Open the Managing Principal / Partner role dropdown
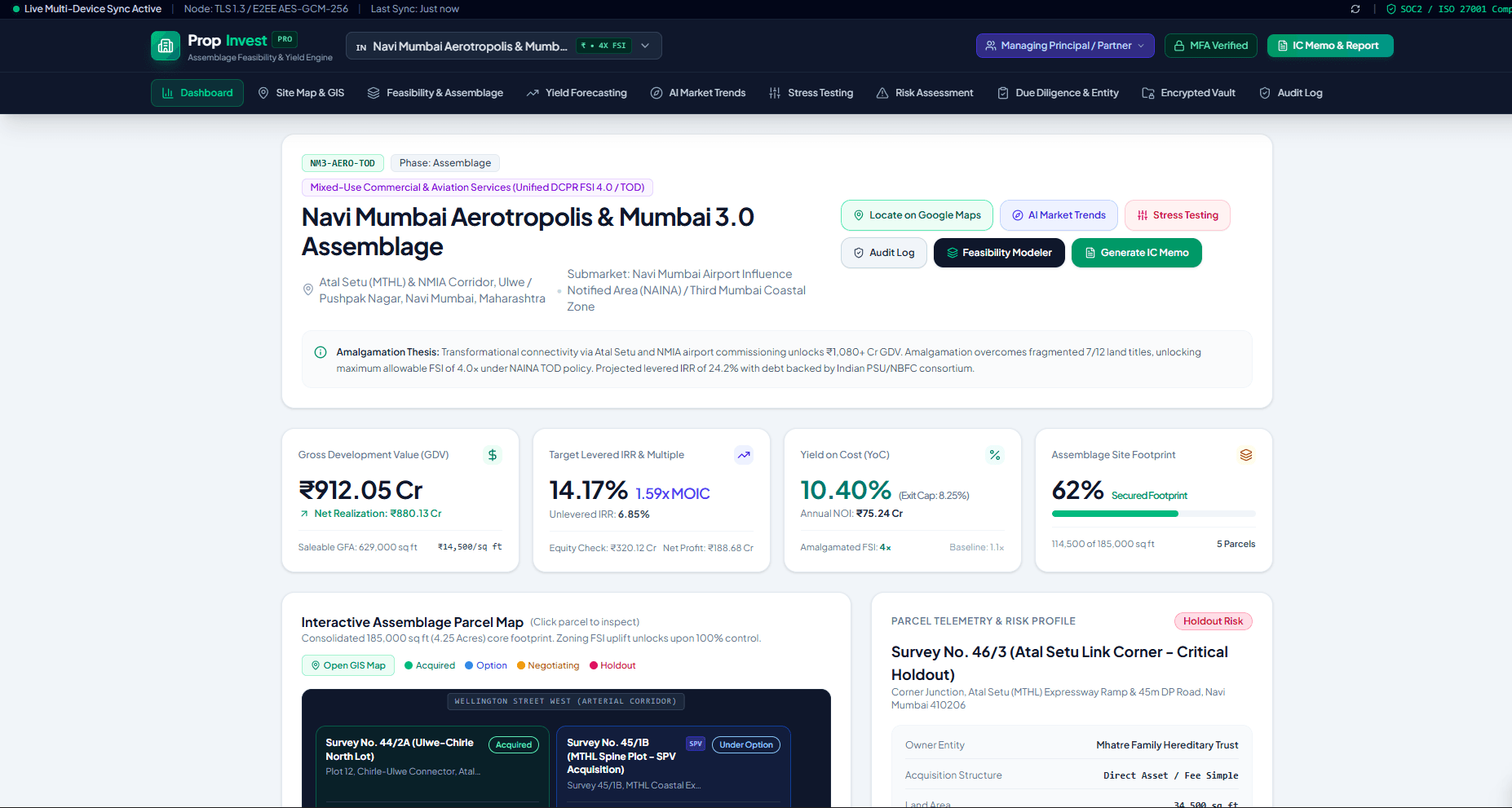1512x808 pixels. [1065, 46]
